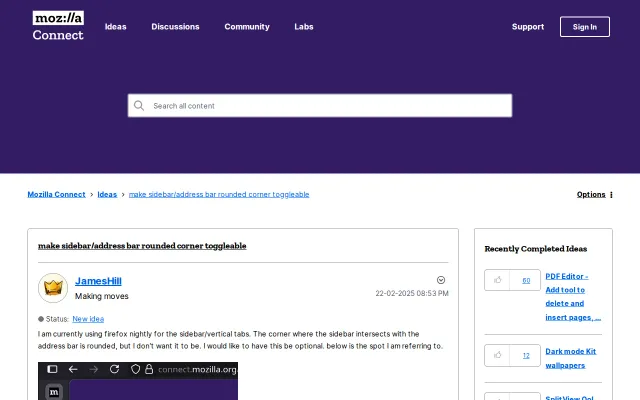
Task: Open the Community menu
Action: click(247, 27)
